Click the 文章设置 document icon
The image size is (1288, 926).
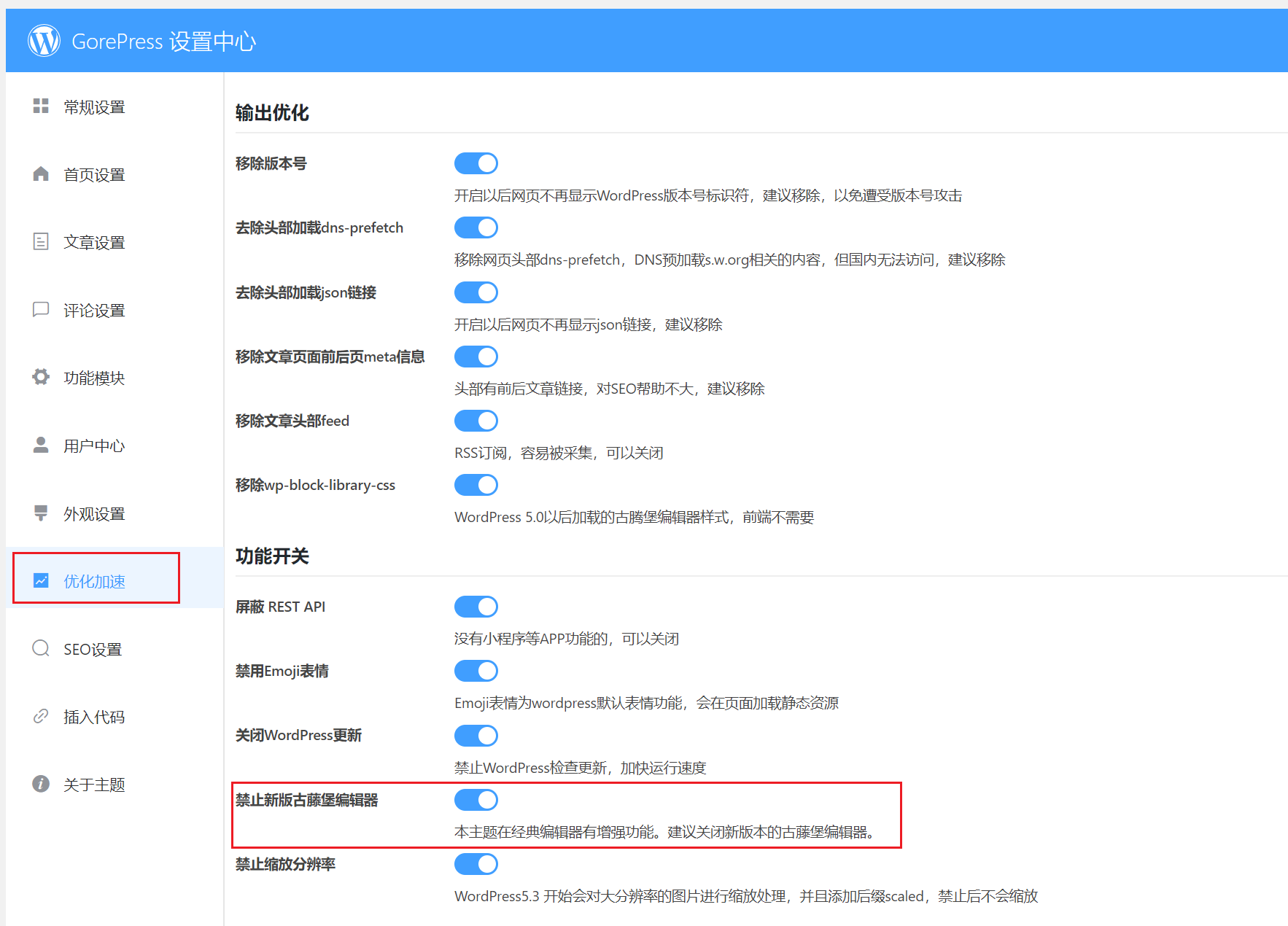(x=41, y=241)
